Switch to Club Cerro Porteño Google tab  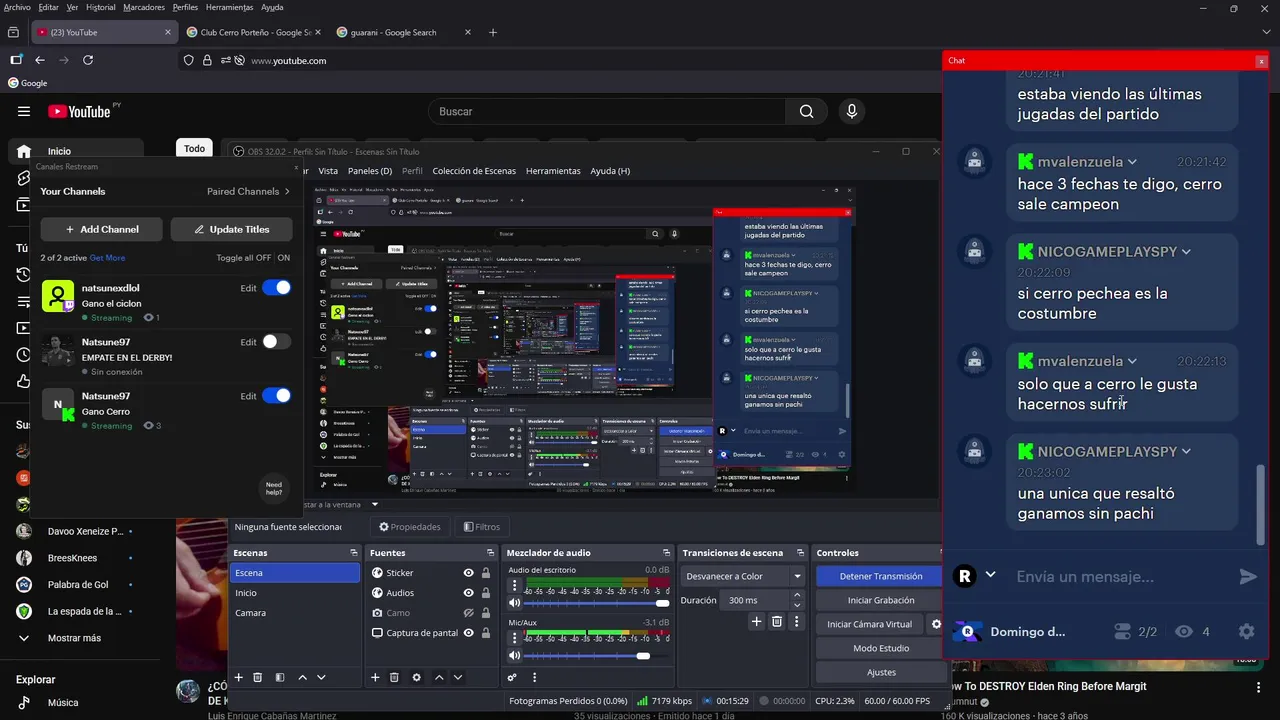click(x=255, y=32)
